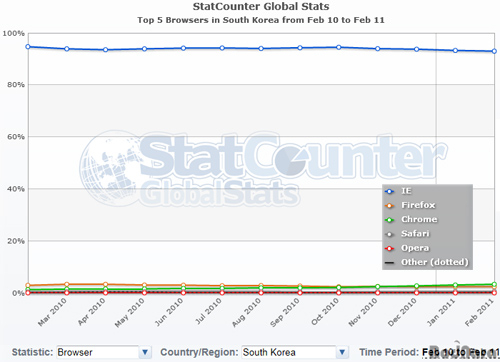Click the Oct 2010 axis label
This screenshot has height=362, width=500.
click(325, 312)
